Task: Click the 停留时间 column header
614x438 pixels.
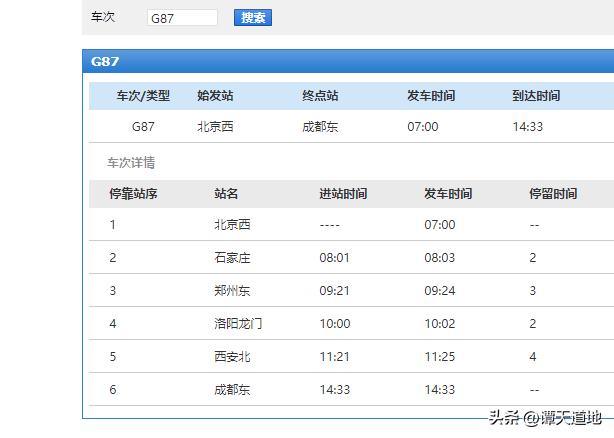Action: click(553, 194)
